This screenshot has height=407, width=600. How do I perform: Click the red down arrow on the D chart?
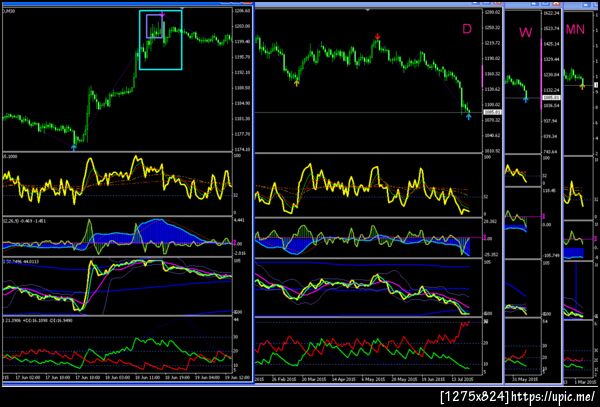pos(378,36)
